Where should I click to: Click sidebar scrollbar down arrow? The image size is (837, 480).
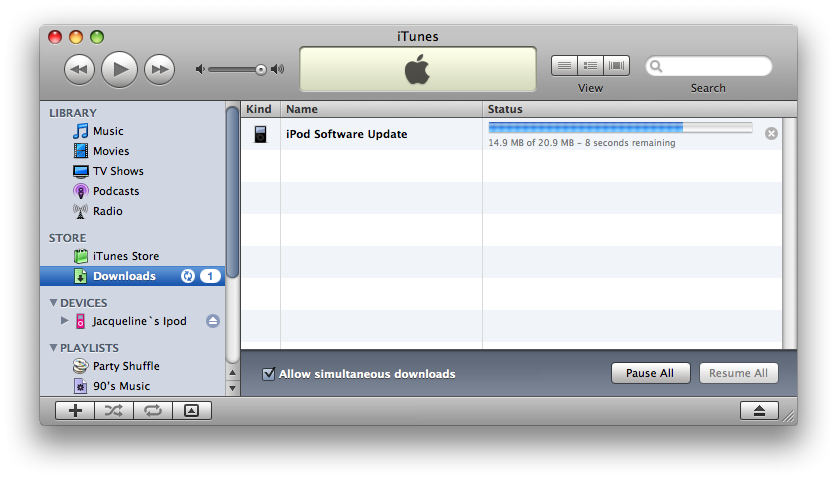[232, 388]
